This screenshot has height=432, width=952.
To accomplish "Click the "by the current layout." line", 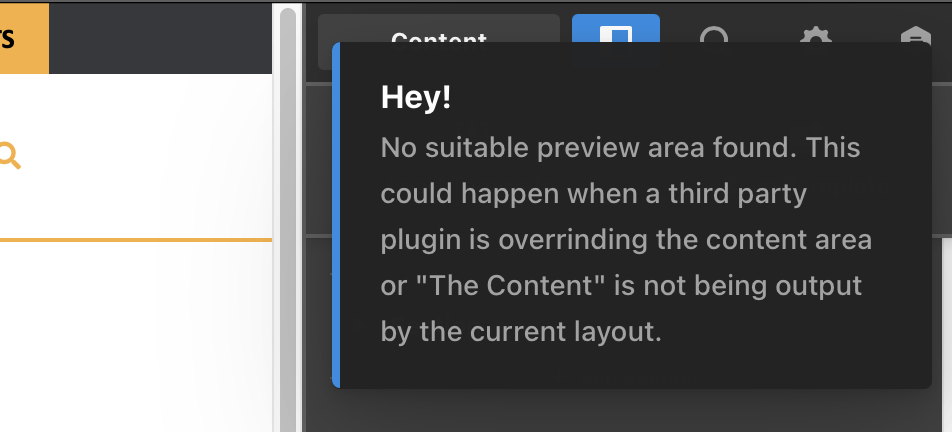I will pyautogui.click(x=521, y=332).
